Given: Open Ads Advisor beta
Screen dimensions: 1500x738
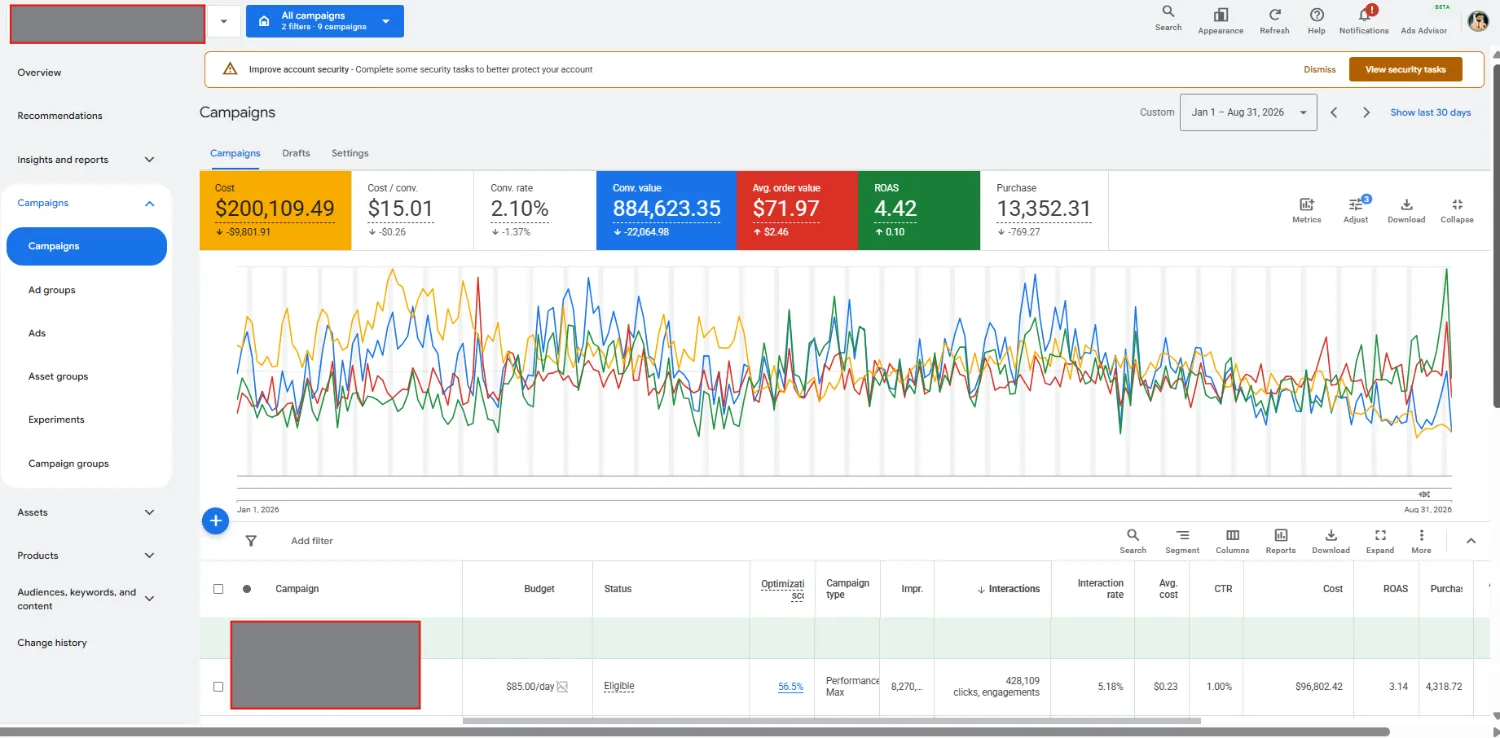Looking at the screenshot, I should (x=1424, y=20).
